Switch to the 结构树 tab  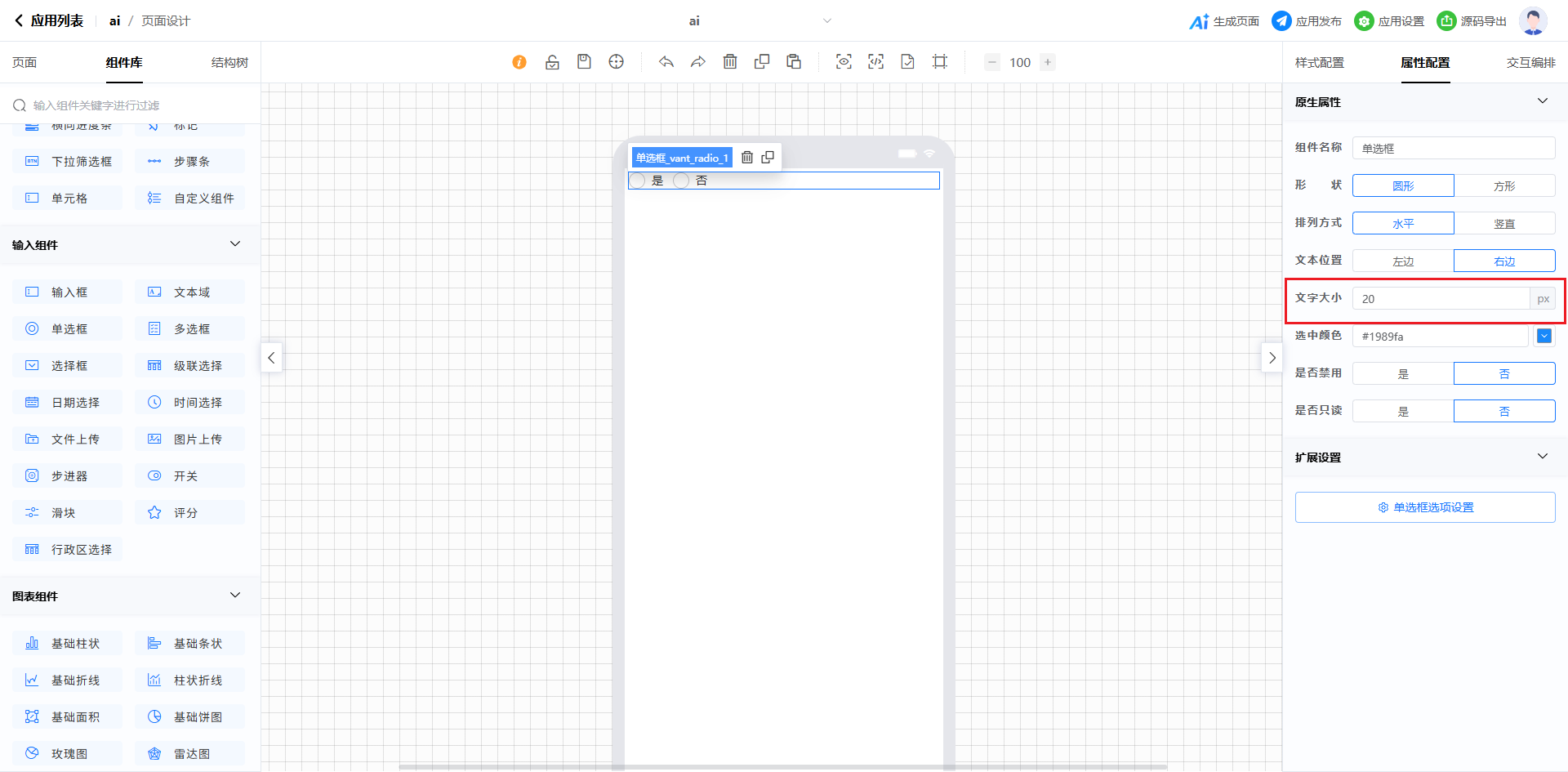[229, 63]
